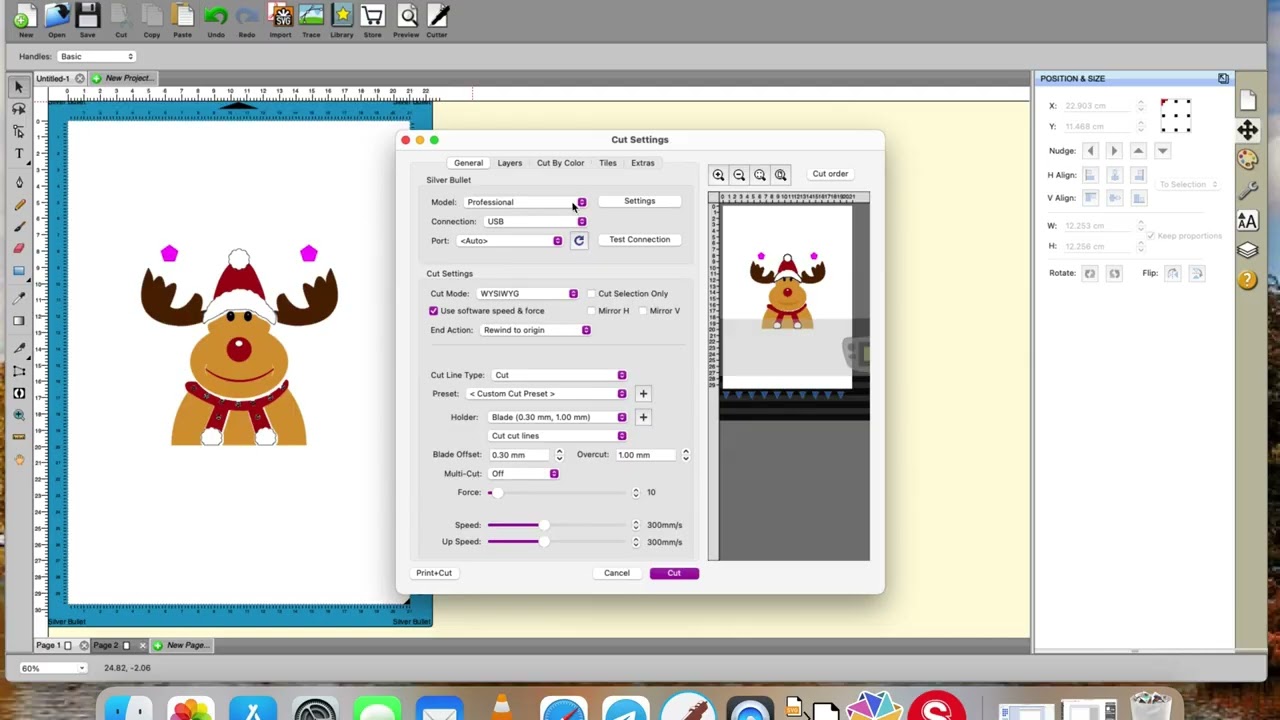Enable Cut Selection Only checkbox
The height and width of the screenshot is (720, 1280).
point(591,294)
